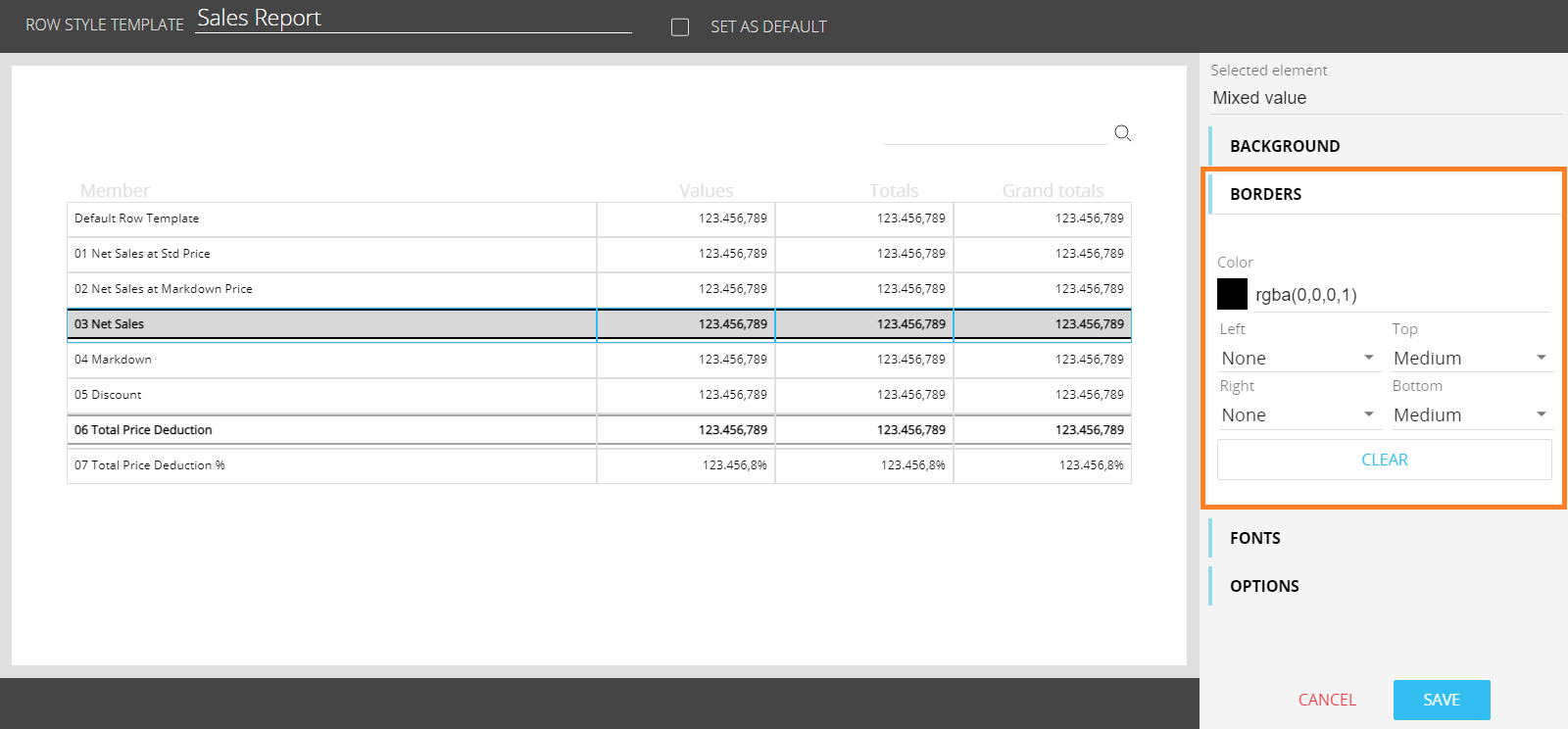
Task: Collapse the Borders section
Action: [x=1265, y=194]
